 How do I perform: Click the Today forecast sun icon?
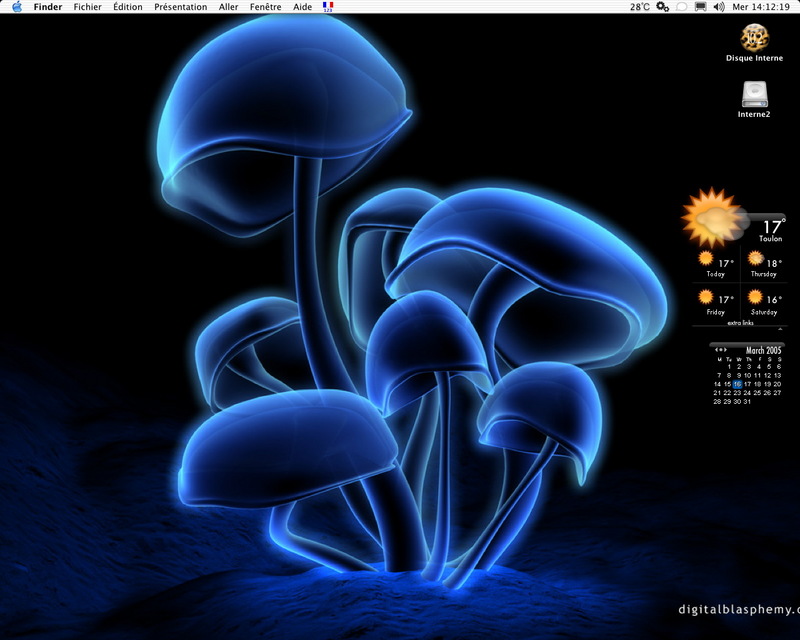pos(706,258)
